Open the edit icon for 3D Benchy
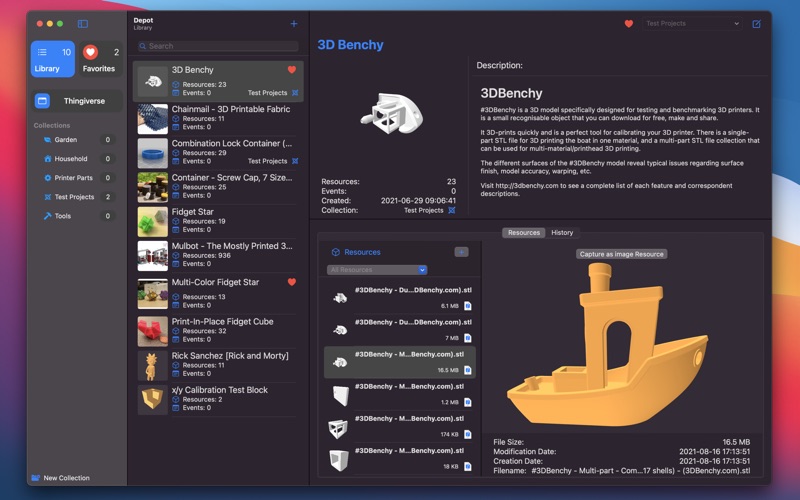 pos(757,23)
